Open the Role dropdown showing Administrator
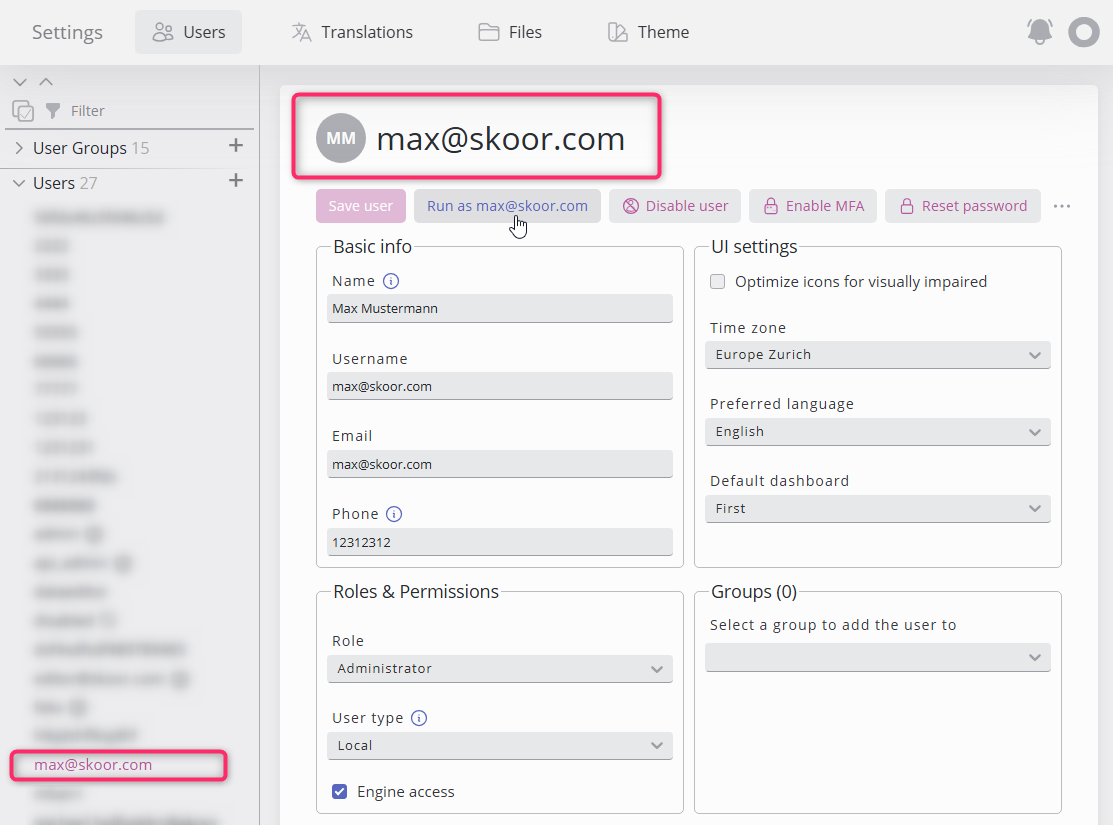 [x=499, y=669]
